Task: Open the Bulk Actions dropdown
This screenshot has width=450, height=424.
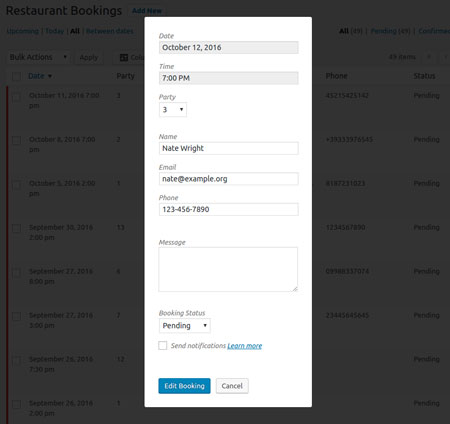Action: 38,57
